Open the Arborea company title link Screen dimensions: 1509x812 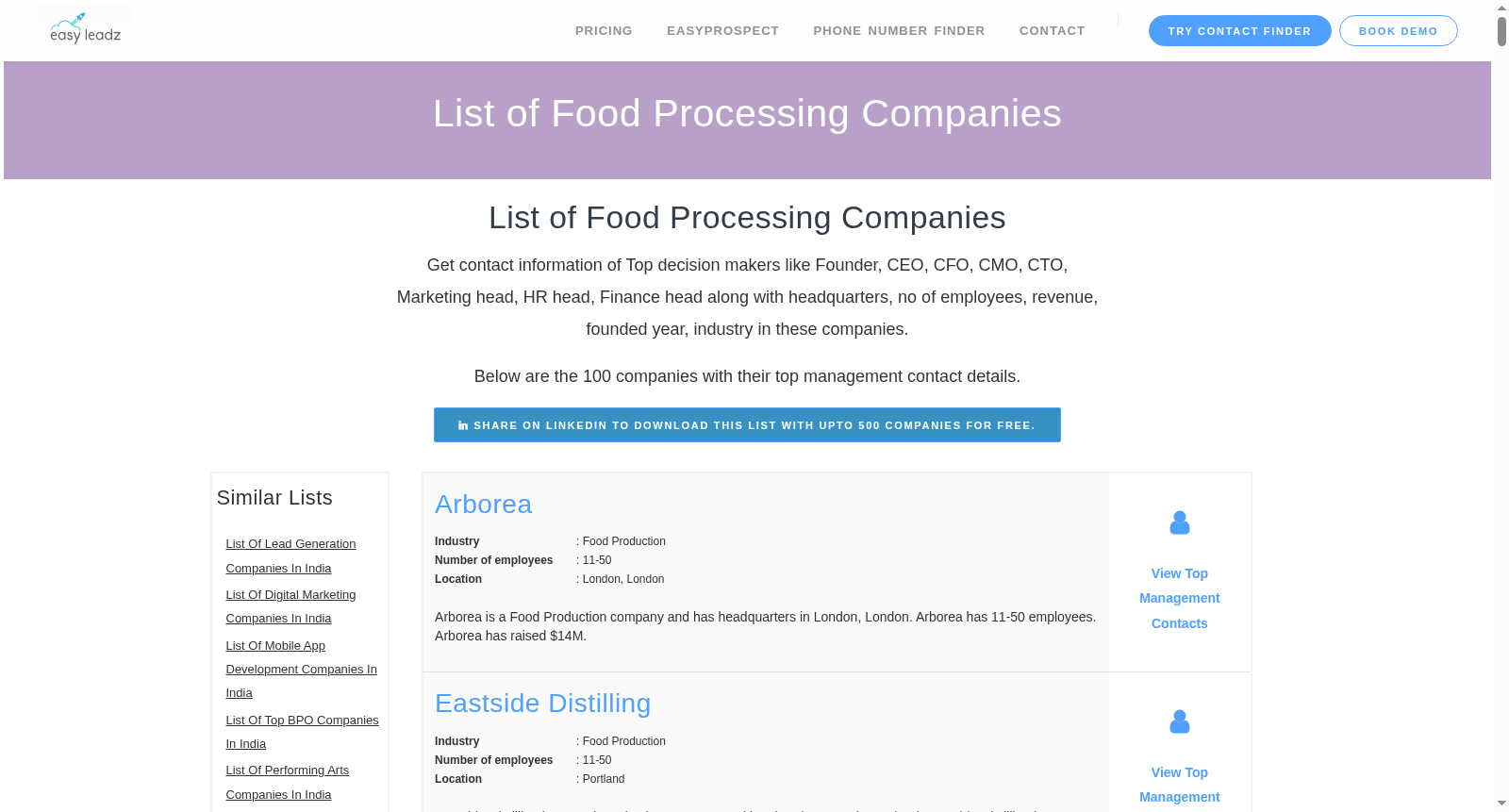[483, 505]
